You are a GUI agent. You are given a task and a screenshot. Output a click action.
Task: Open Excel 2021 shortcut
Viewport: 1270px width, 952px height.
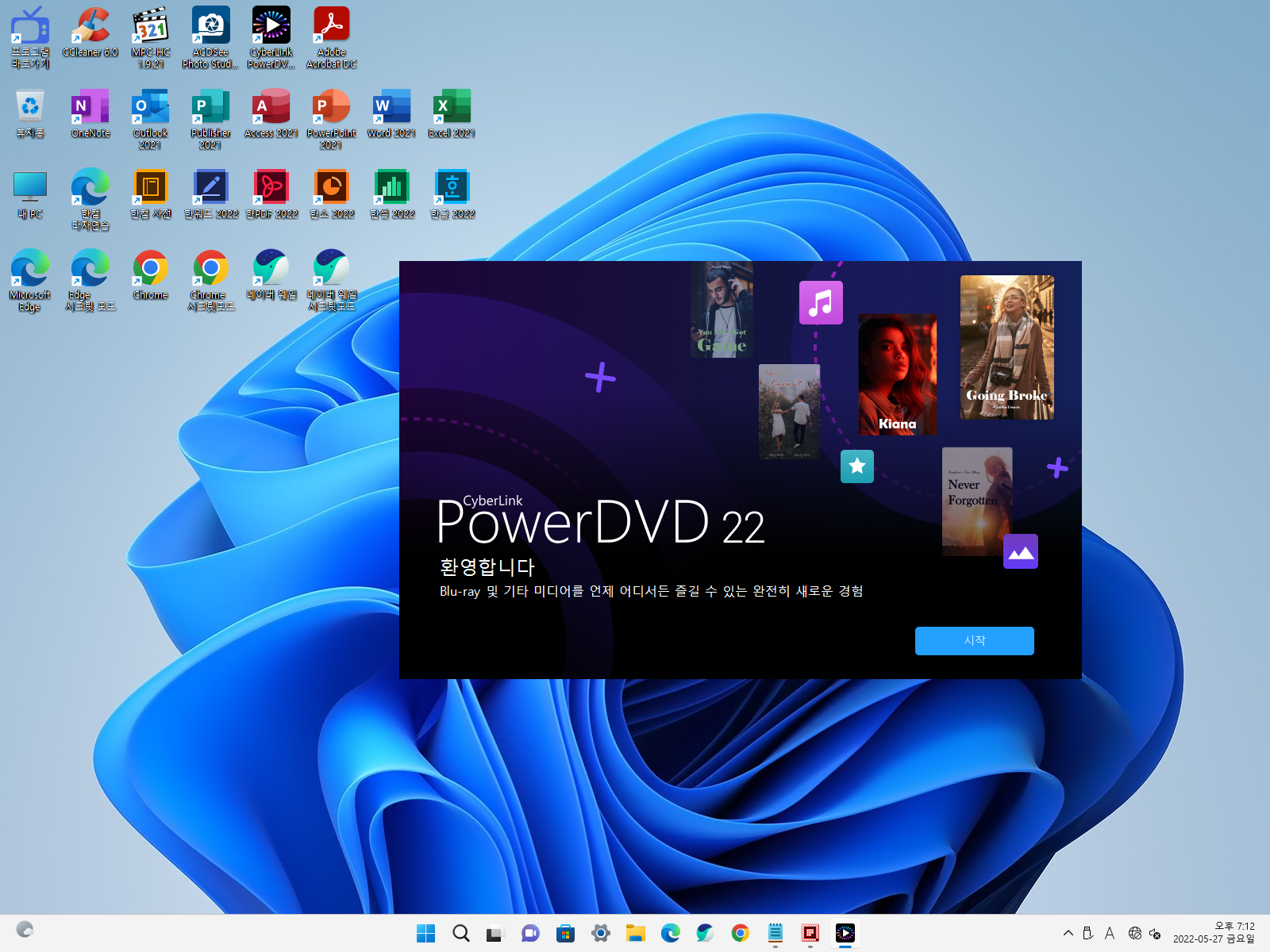click(452, 113)
